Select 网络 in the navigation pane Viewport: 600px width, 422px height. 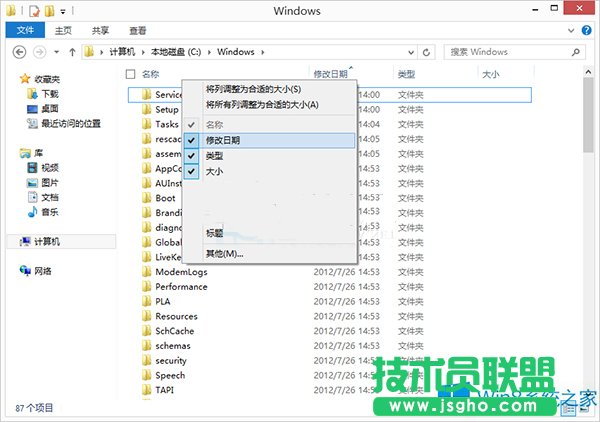43,271
